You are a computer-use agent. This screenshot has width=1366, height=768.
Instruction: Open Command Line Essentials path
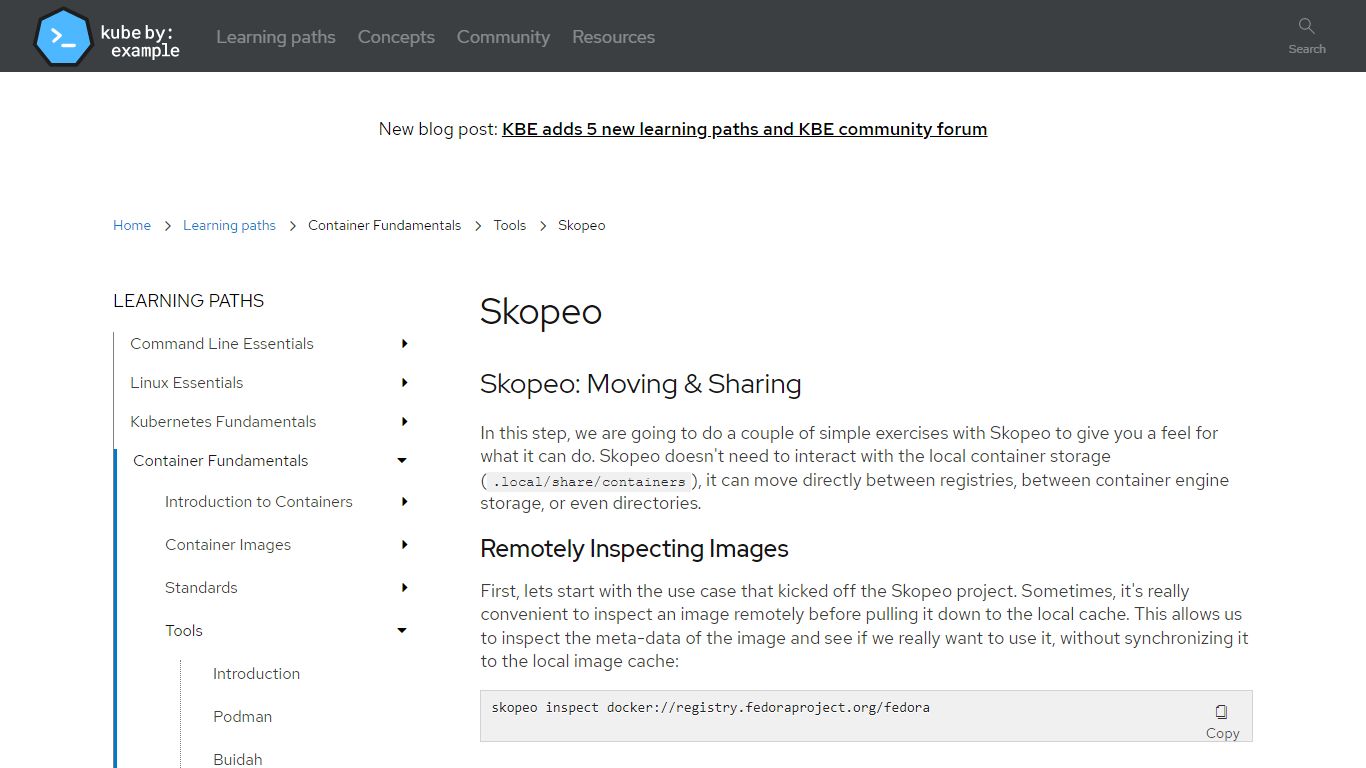point(222,344)
